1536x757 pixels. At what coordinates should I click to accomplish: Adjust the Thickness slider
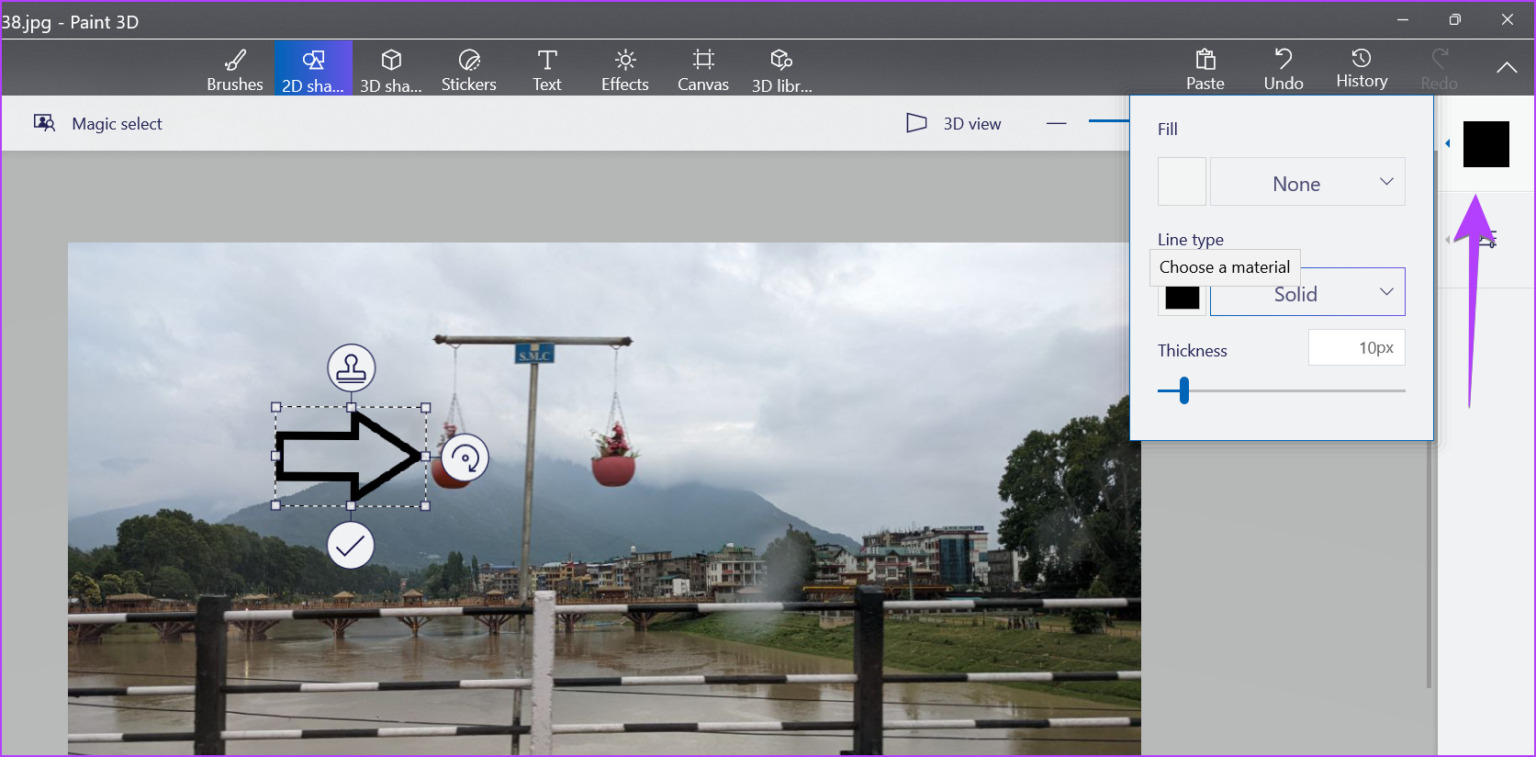pyautogui.click(x=1185, y=391)
